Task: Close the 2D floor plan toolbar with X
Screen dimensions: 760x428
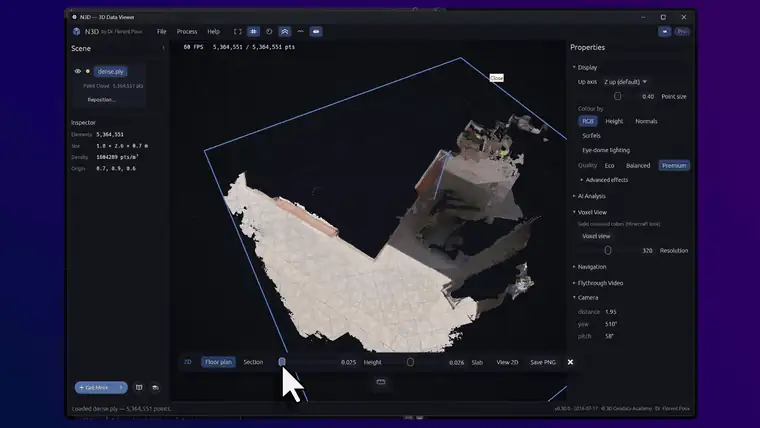Action: (570, 362)
